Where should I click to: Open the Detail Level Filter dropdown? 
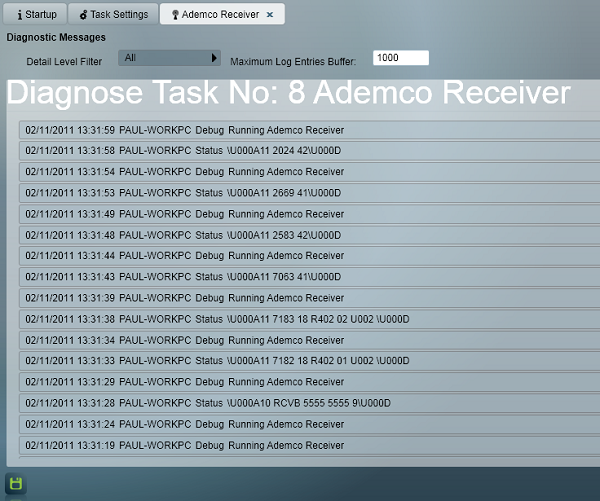tap(169, 58)
